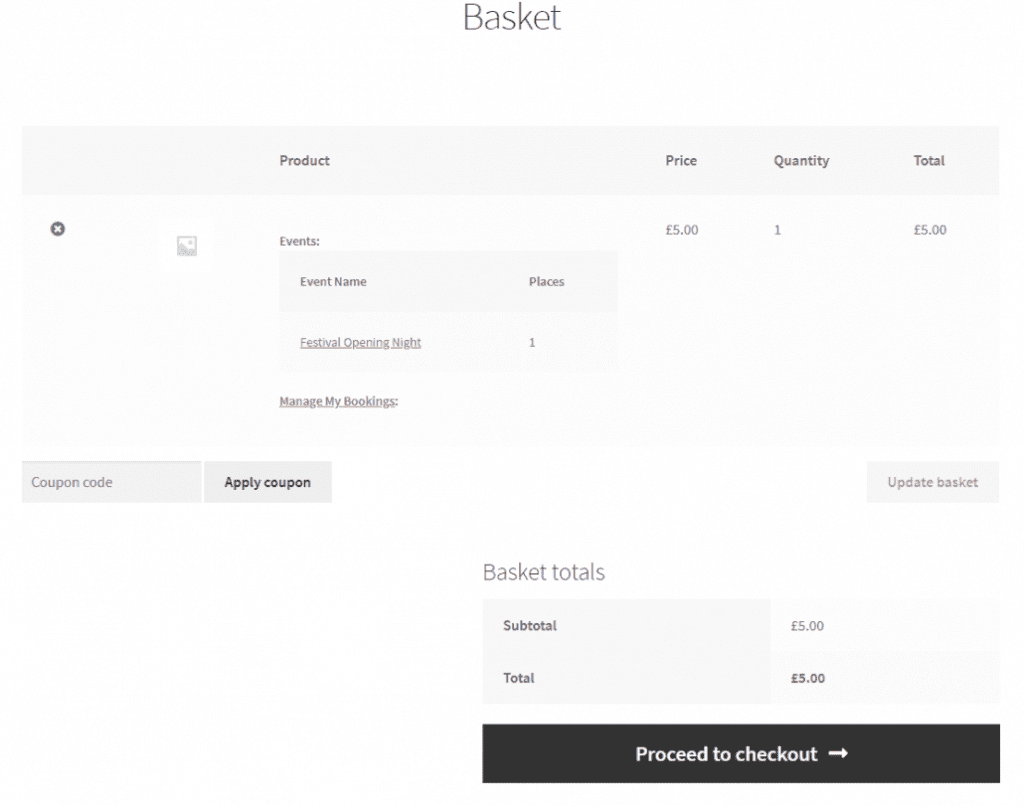The image size is (1024, 806).
Task: Click the Total column header in the table
Action: 928,160
